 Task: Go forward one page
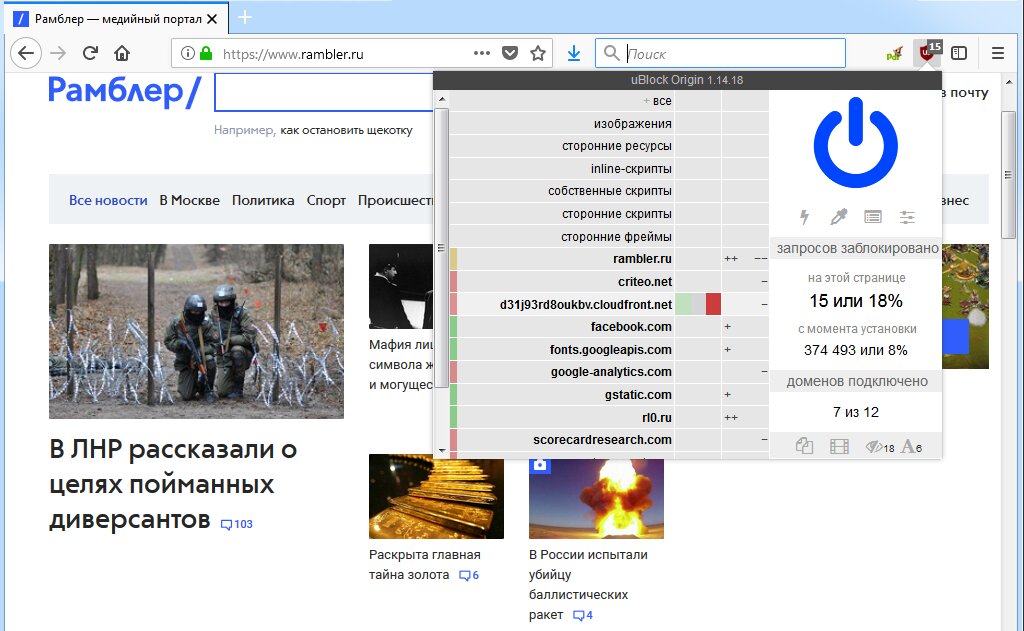(58, 53)
